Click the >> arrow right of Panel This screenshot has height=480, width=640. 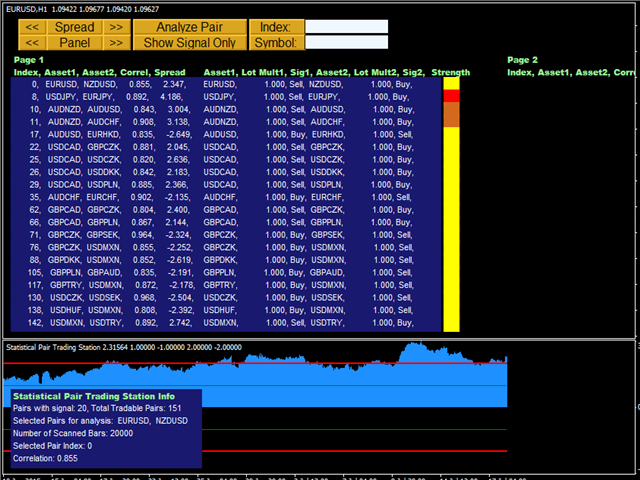click(117, 42)
